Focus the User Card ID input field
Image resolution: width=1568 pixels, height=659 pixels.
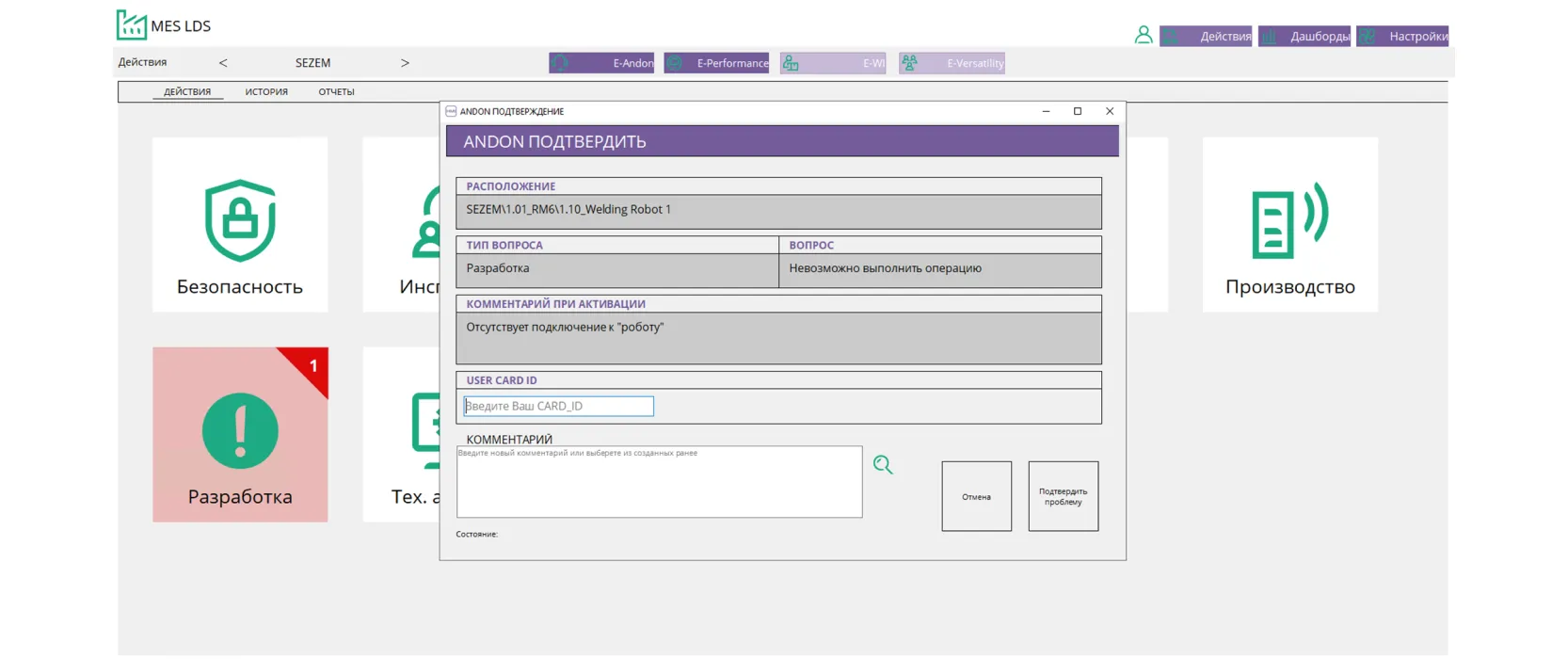point(558,406)
